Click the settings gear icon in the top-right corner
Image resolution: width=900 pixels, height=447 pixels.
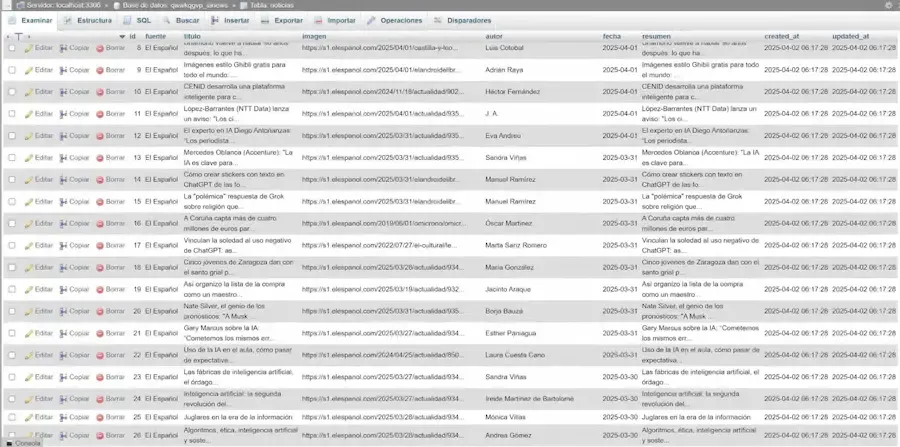tap(889, 5)
